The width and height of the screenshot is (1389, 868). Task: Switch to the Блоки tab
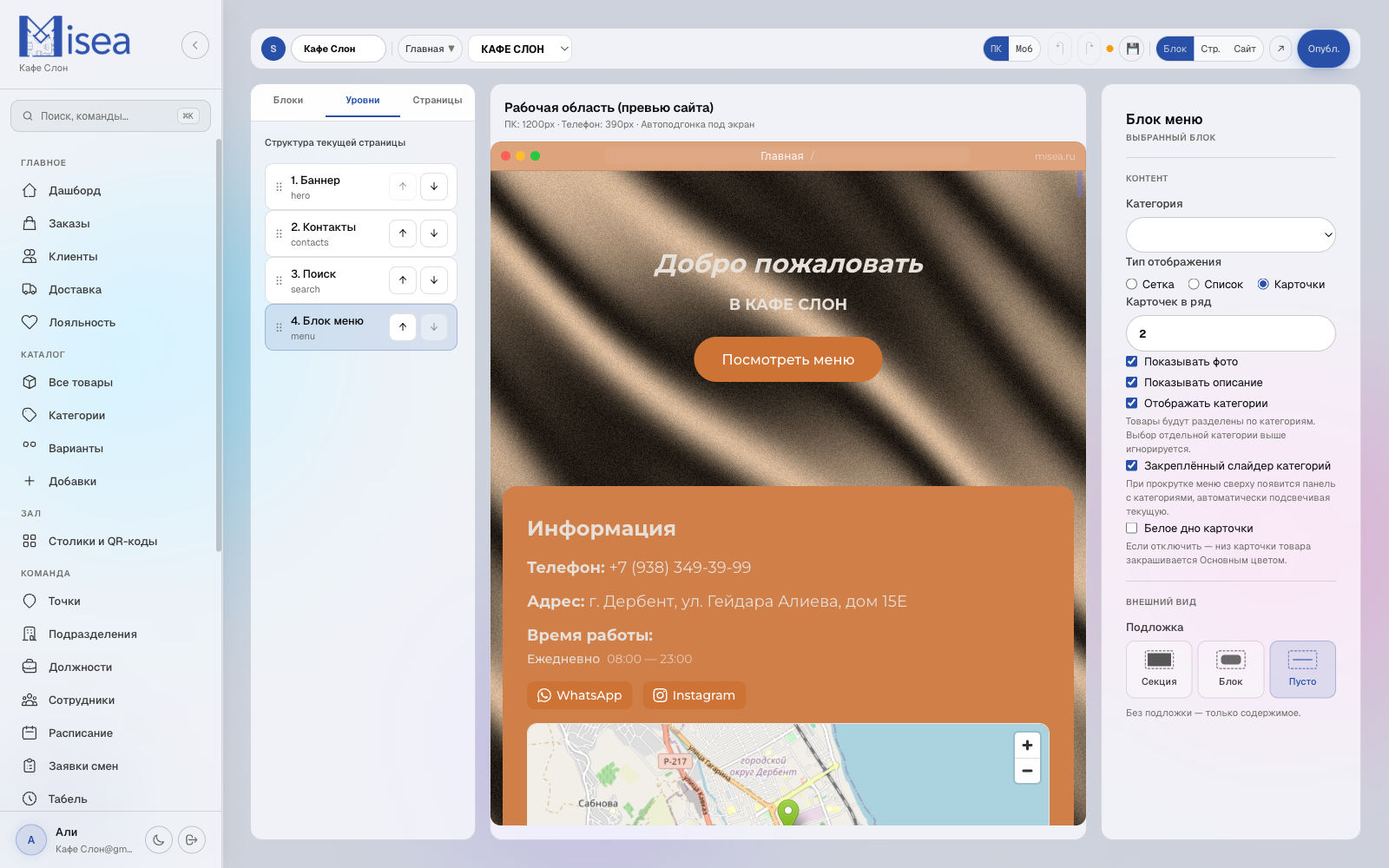pyautogui.click(x=288, y=101)
